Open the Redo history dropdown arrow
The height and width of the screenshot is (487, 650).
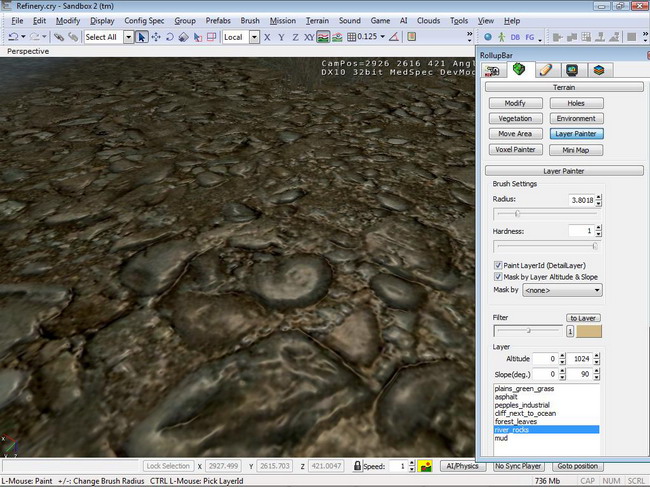tap(44, 37)
